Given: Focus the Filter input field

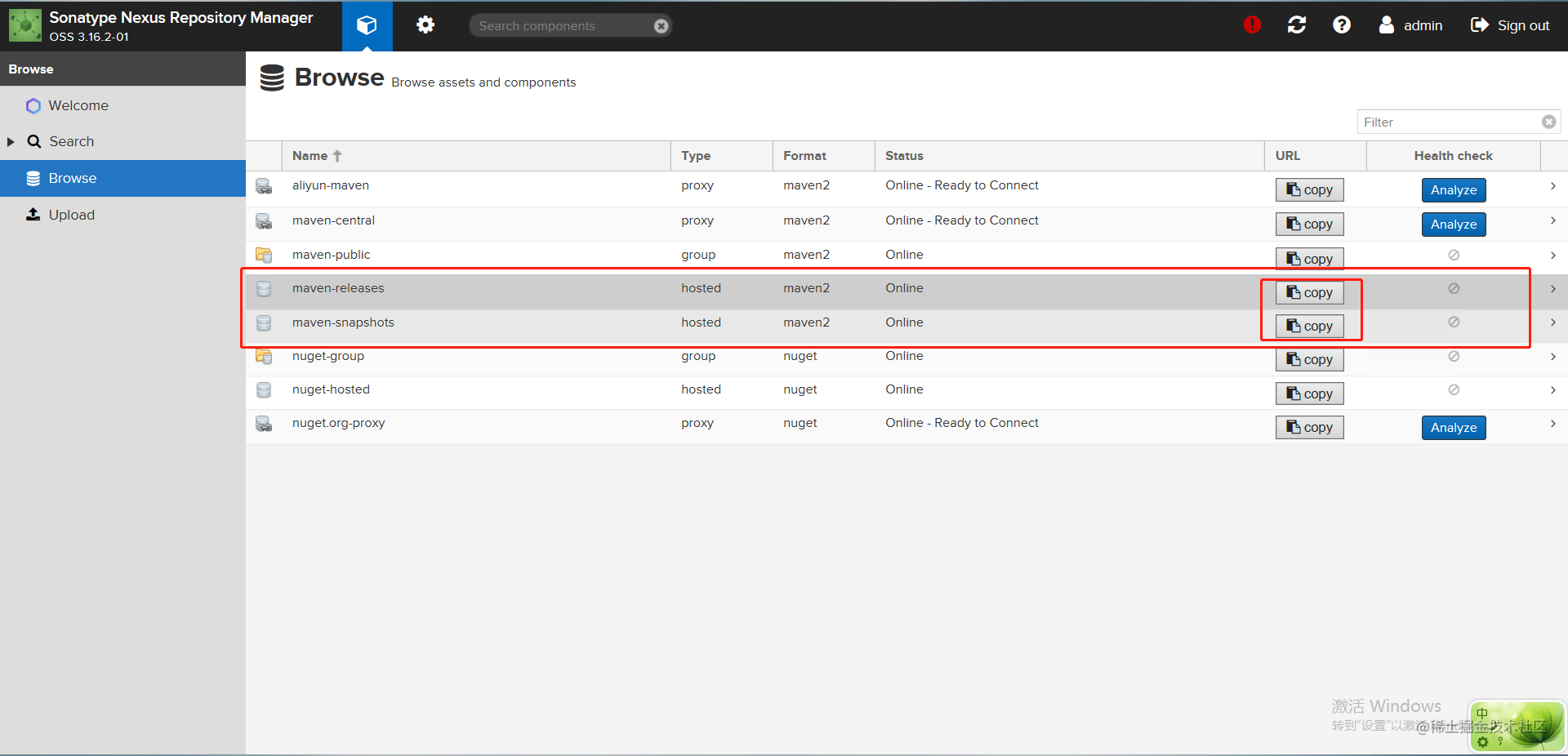Looking at the screenshot, I should click(1449, 122).
